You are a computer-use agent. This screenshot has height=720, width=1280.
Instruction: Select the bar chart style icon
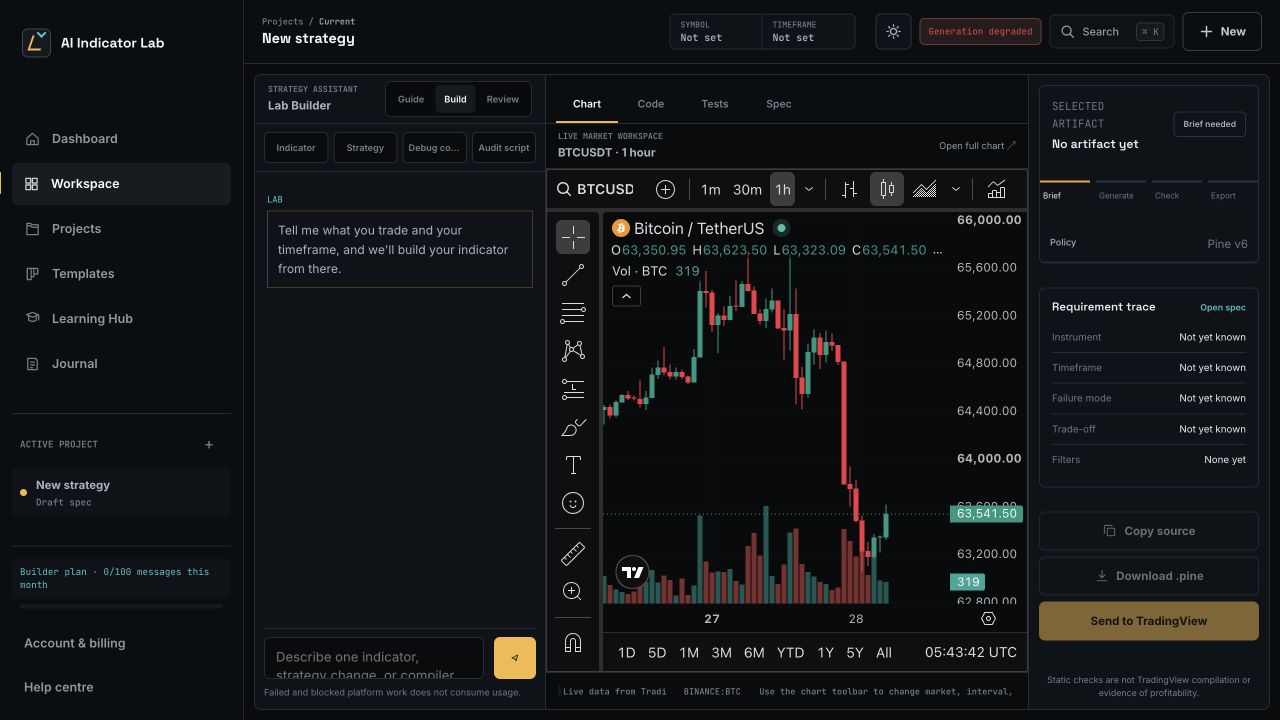point(849,189)
